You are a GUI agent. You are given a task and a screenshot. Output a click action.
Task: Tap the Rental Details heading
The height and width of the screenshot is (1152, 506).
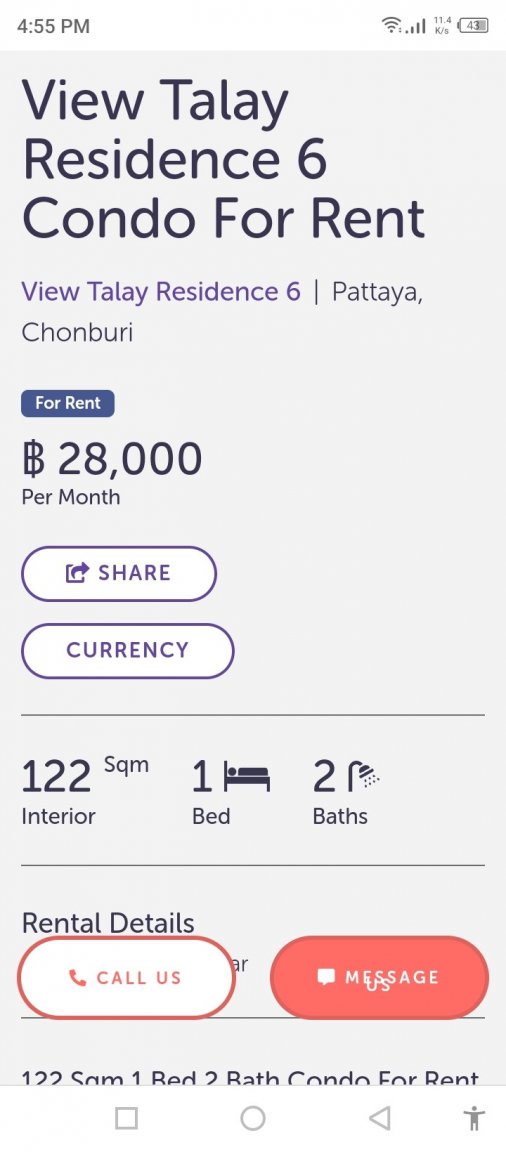coord(108,923)
